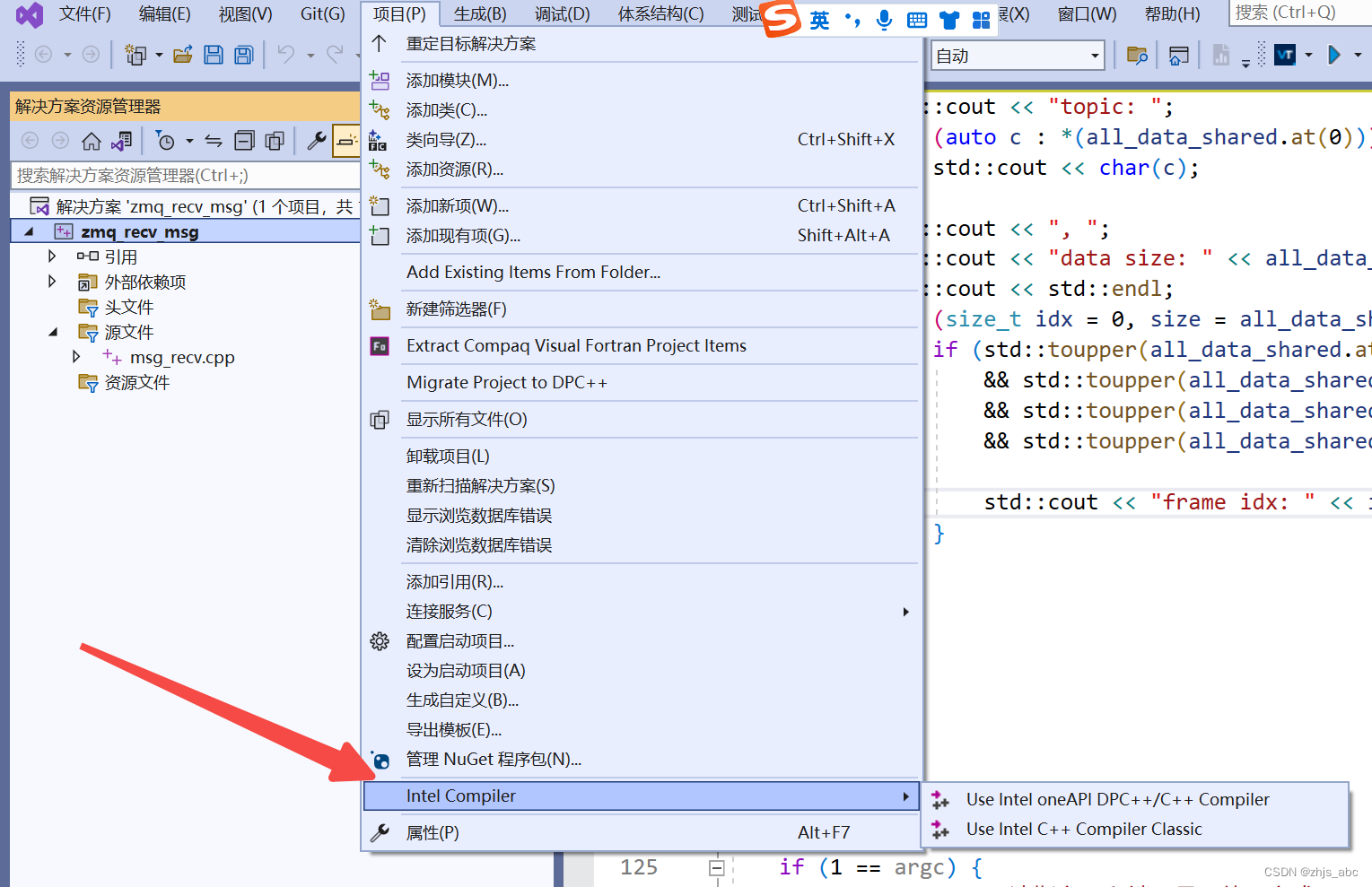The width and height of the screenshot is (1372, 887).
Task: Click 添加模块(M)... menu entry
Action: click(x=641, y=81)
